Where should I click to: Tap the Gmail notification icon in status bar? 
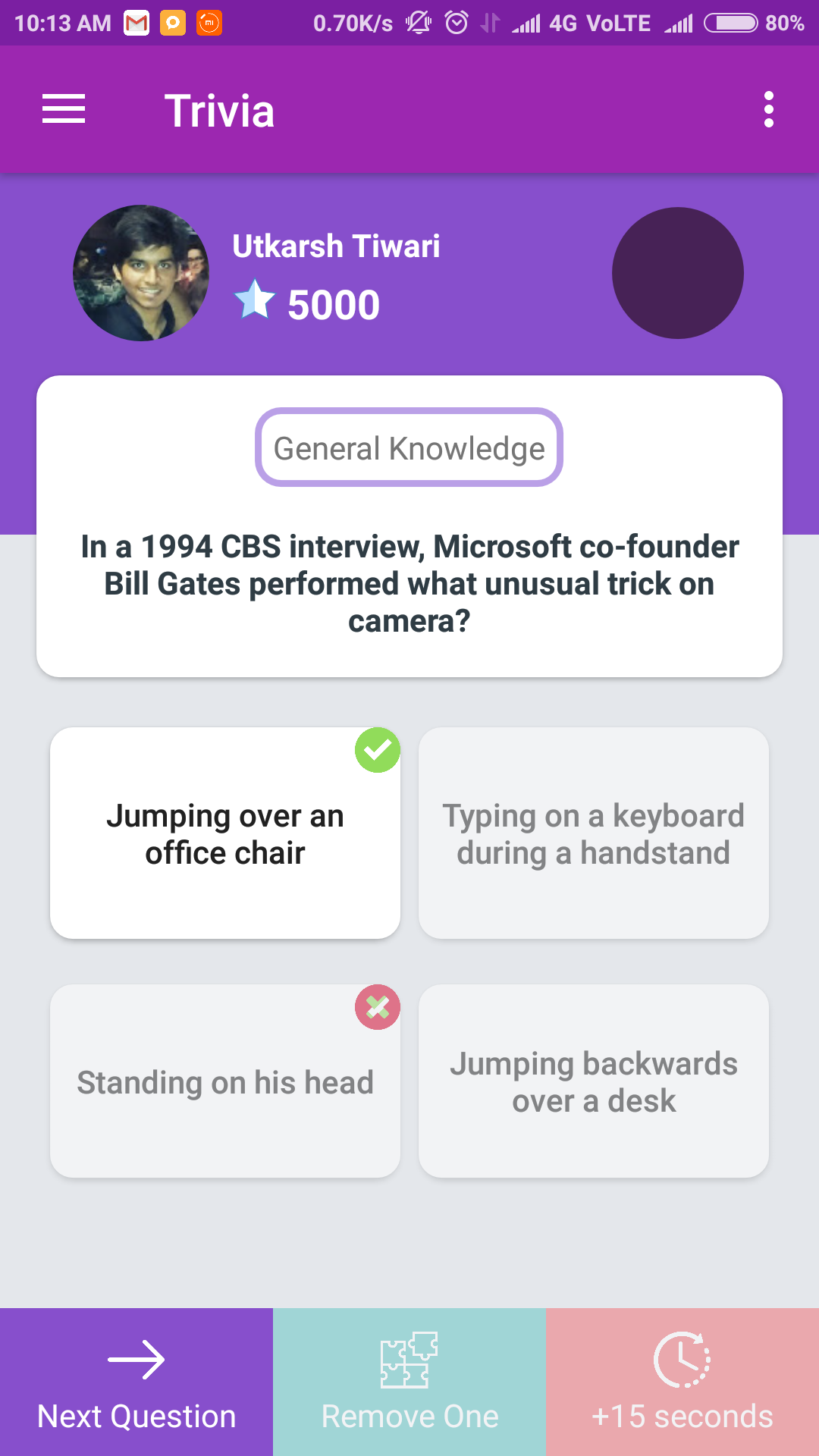[x=136, y=24]
